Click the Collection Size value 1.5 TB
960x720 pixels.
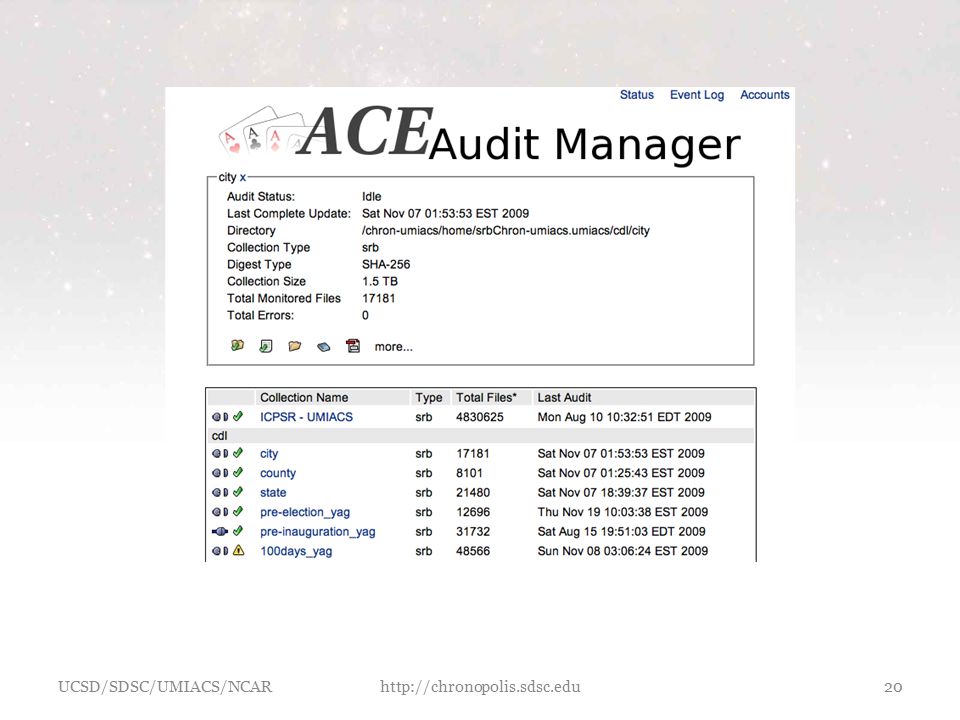tap(380, 282)
